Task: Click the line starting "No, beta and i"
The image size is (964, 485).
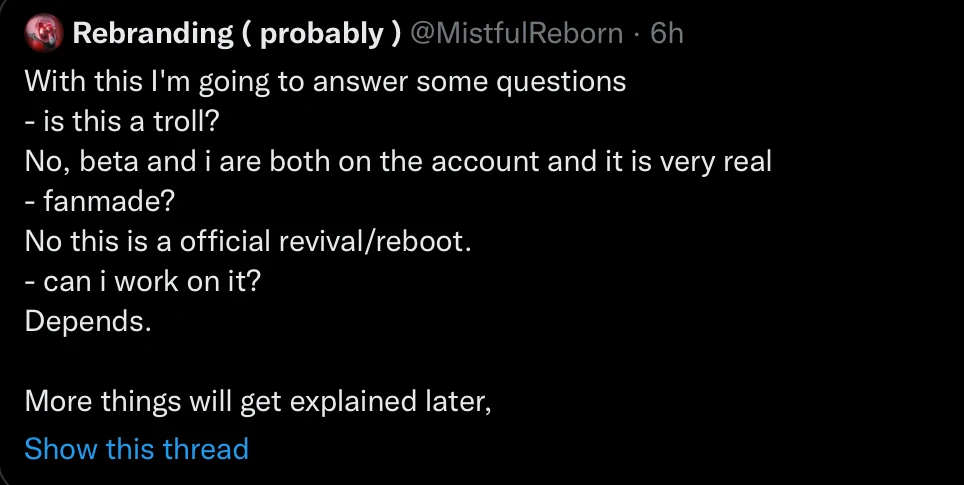Action: (397, 161)
